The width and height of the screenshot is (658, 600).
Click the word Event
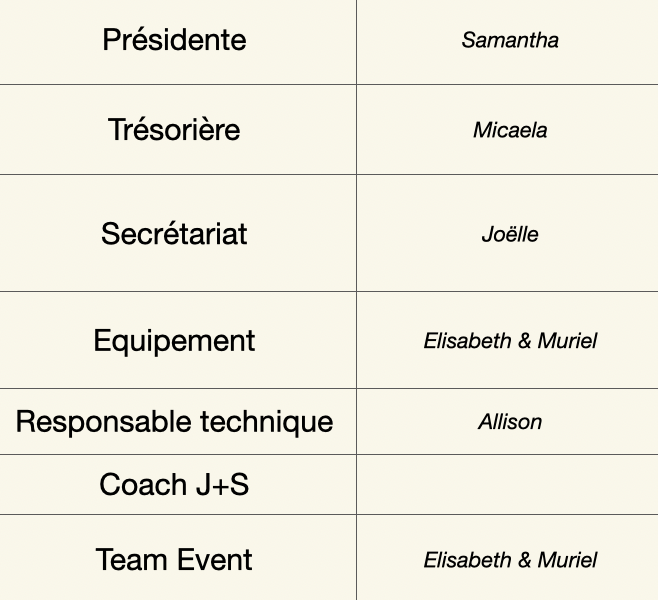216,560
